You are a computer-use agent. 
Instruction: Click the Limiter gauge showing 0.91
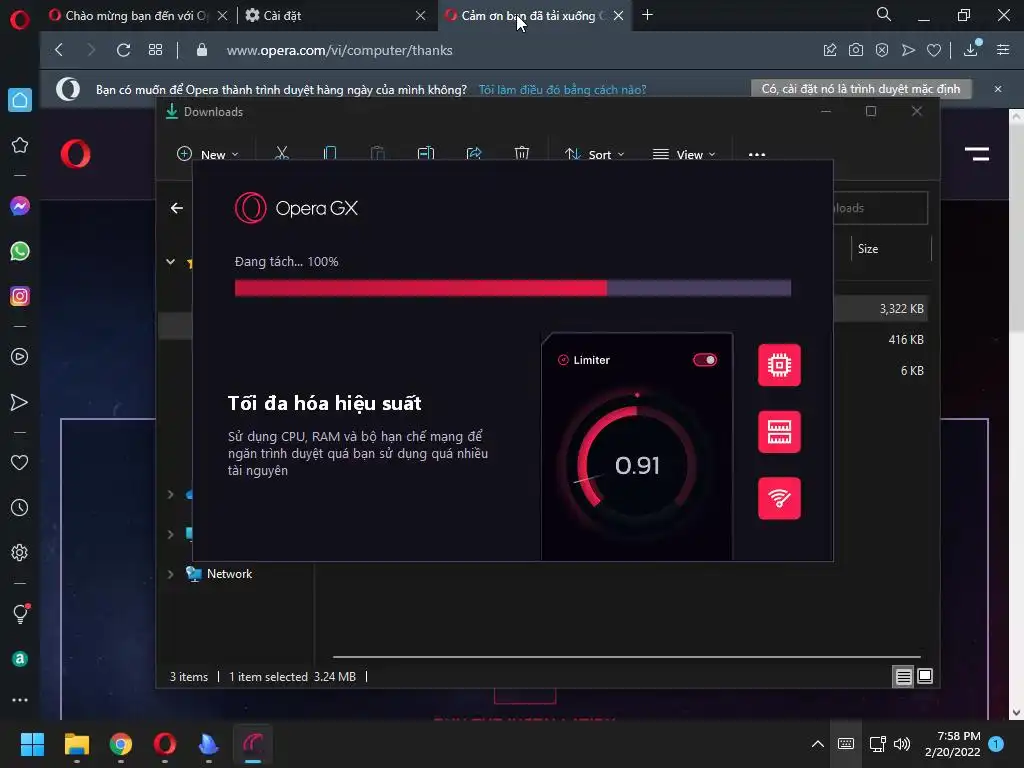click(x=637, y=465)
